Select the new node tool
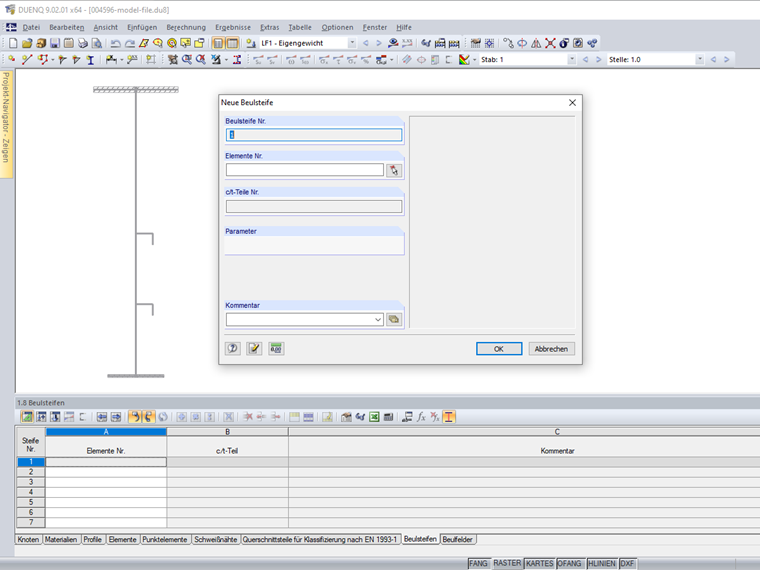760x570 pixels. pos(12,60)
